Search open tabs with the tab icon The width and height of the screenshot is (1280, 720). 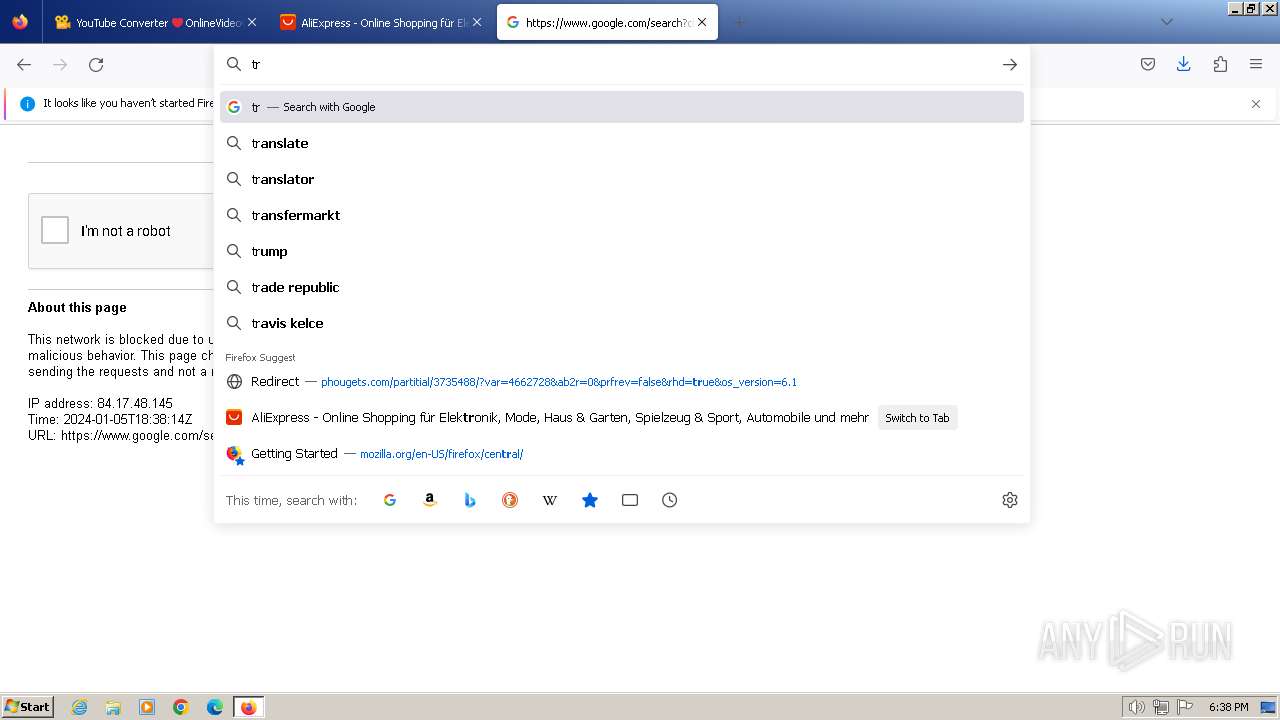tap(630, 500)
